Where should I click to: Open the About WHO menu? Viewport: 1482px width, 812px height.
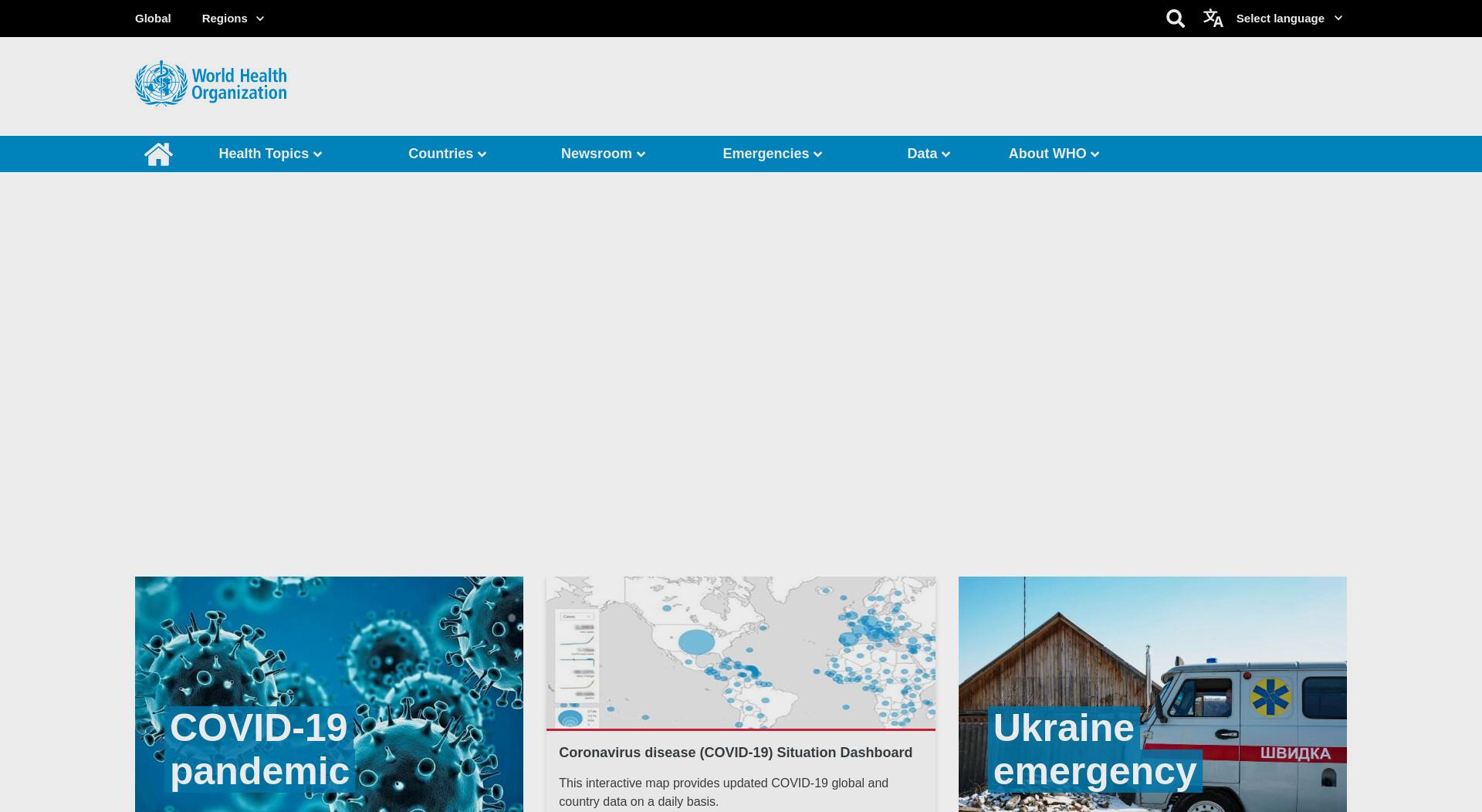tap(1054, 154)
